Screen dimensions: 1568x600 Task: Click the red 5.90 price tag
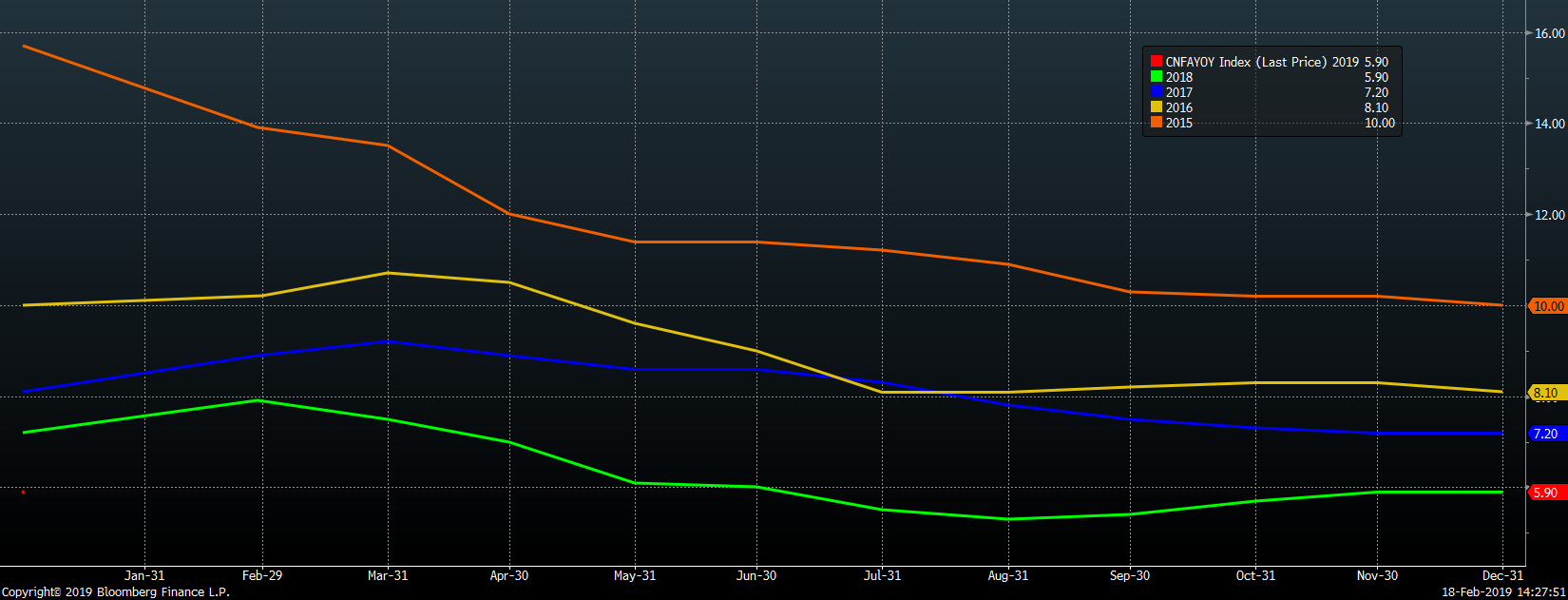[1546, 493]
